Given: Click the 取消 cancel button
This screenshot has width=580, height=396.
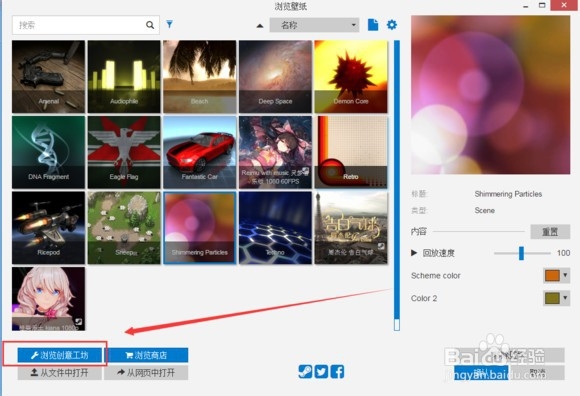Looking at the screenshot, I should (x=537, y=373).
